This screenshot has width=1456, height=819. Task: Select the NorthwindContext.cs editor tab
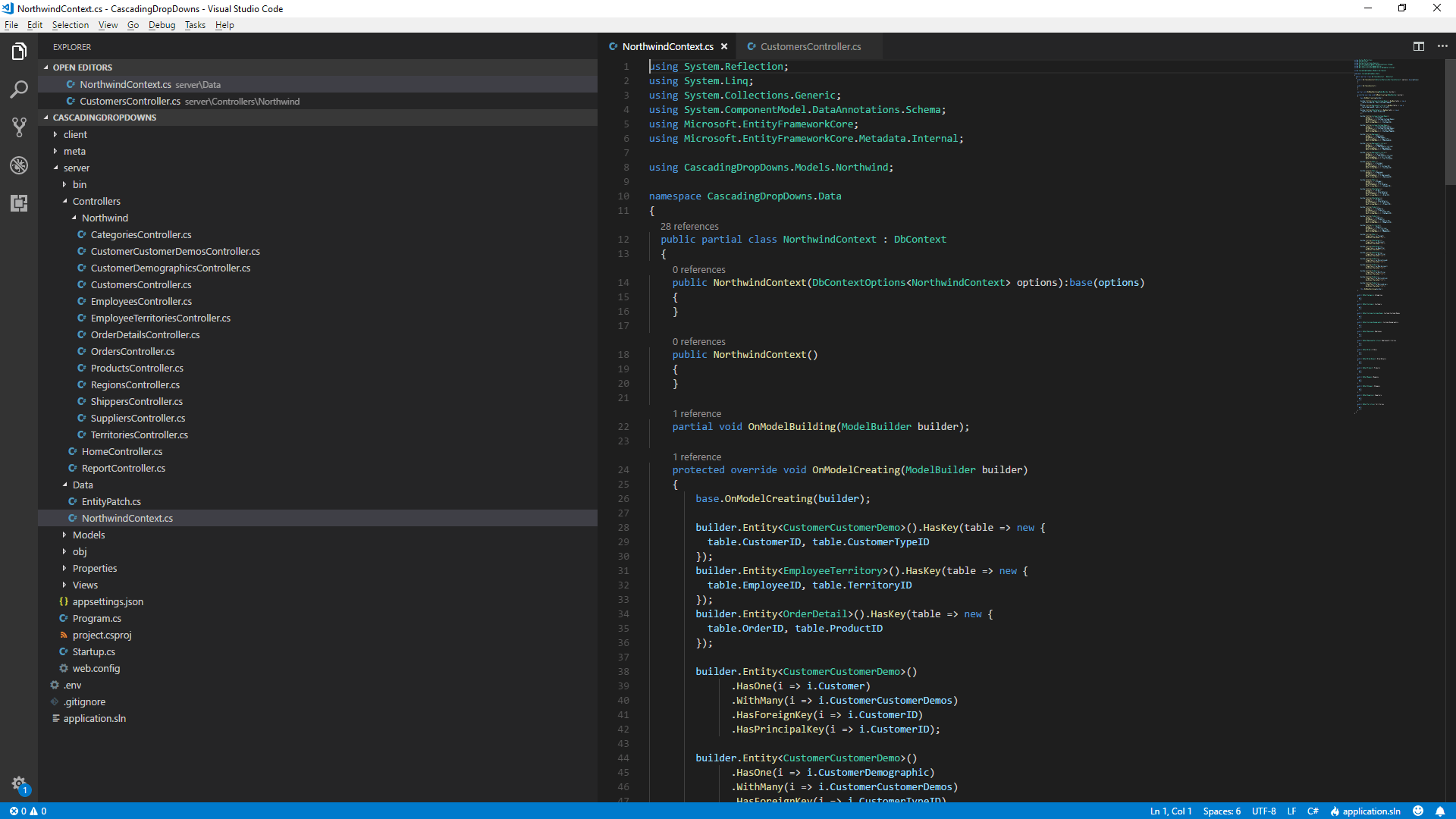(x=667, y=46)
